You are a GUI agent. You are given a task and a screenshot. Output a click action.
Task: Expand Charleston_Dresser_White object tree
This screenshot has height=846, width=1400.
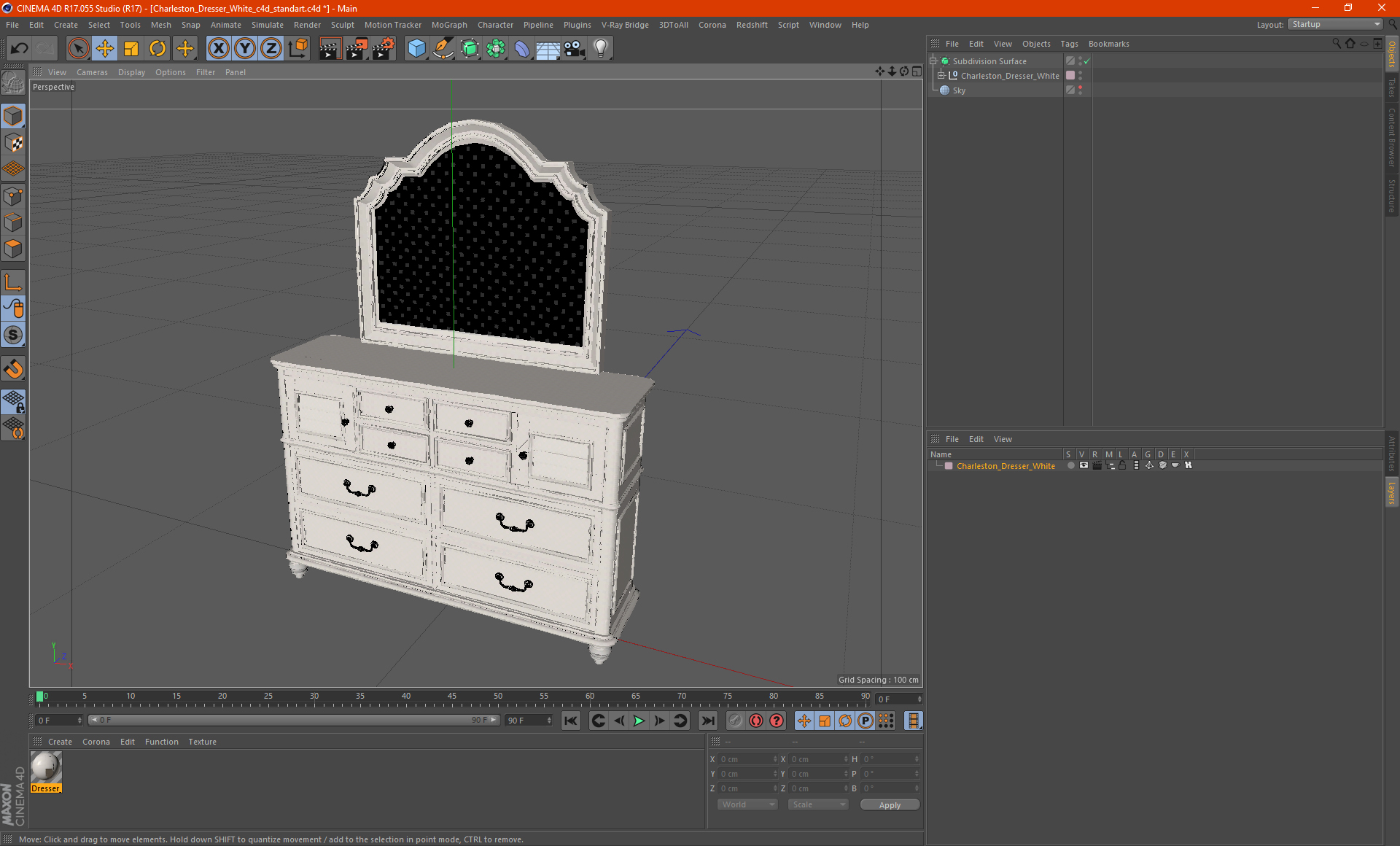[941, 75]
